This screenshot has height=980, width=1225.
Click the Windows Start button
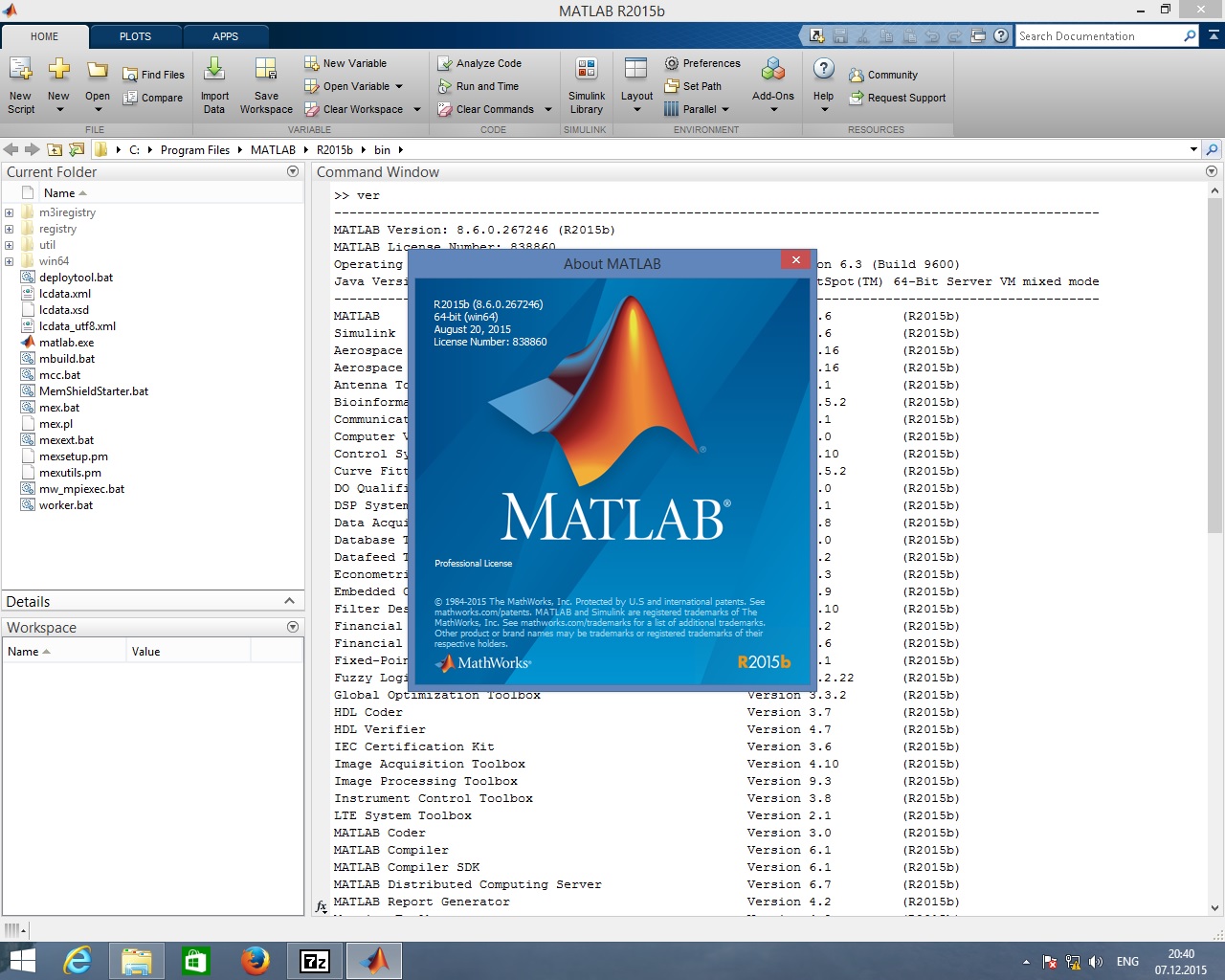[x=21, y=961]
